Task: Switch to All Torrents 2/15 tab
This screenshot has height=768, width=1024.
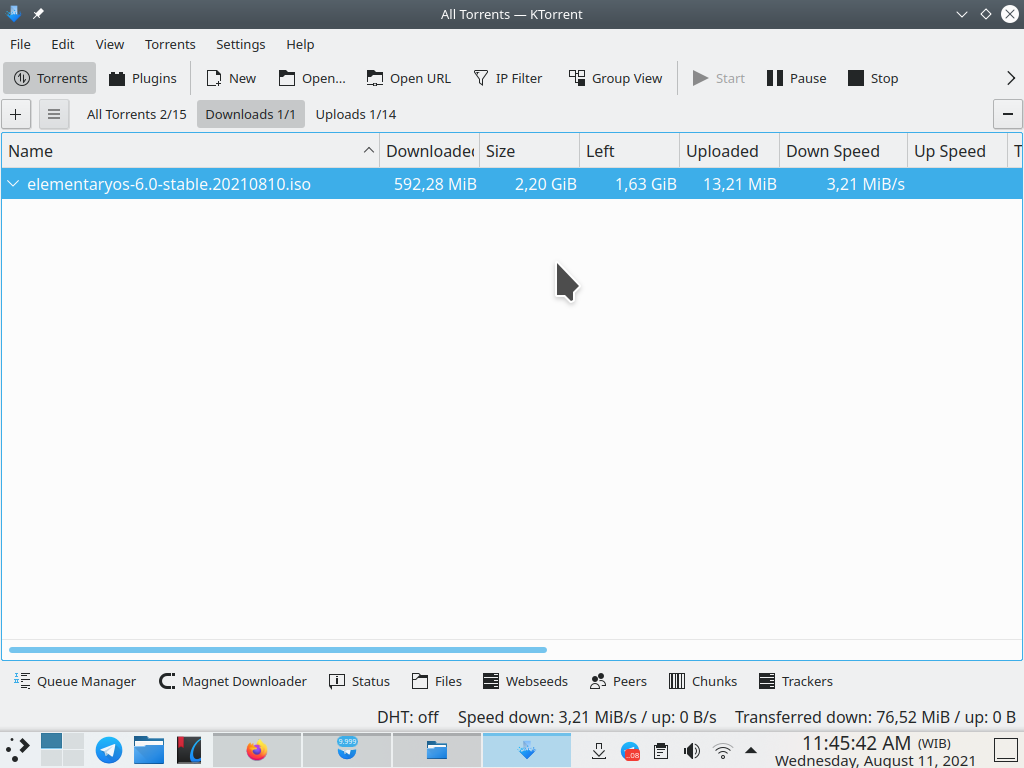Action: coord(136,114)
